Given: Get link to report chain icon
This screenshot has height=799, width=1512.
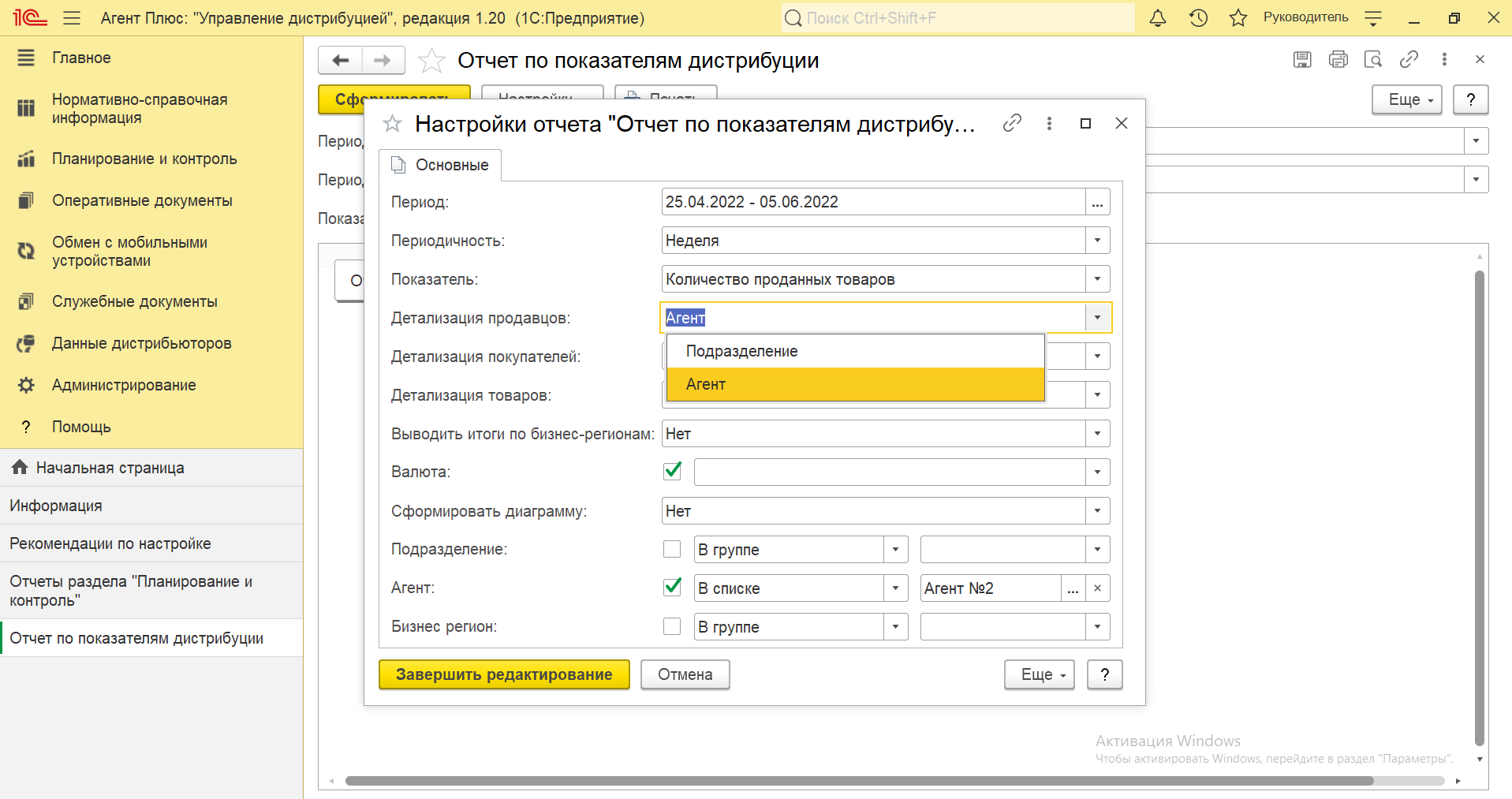Looking at the screenshot, I should (x=1409, y=59).
